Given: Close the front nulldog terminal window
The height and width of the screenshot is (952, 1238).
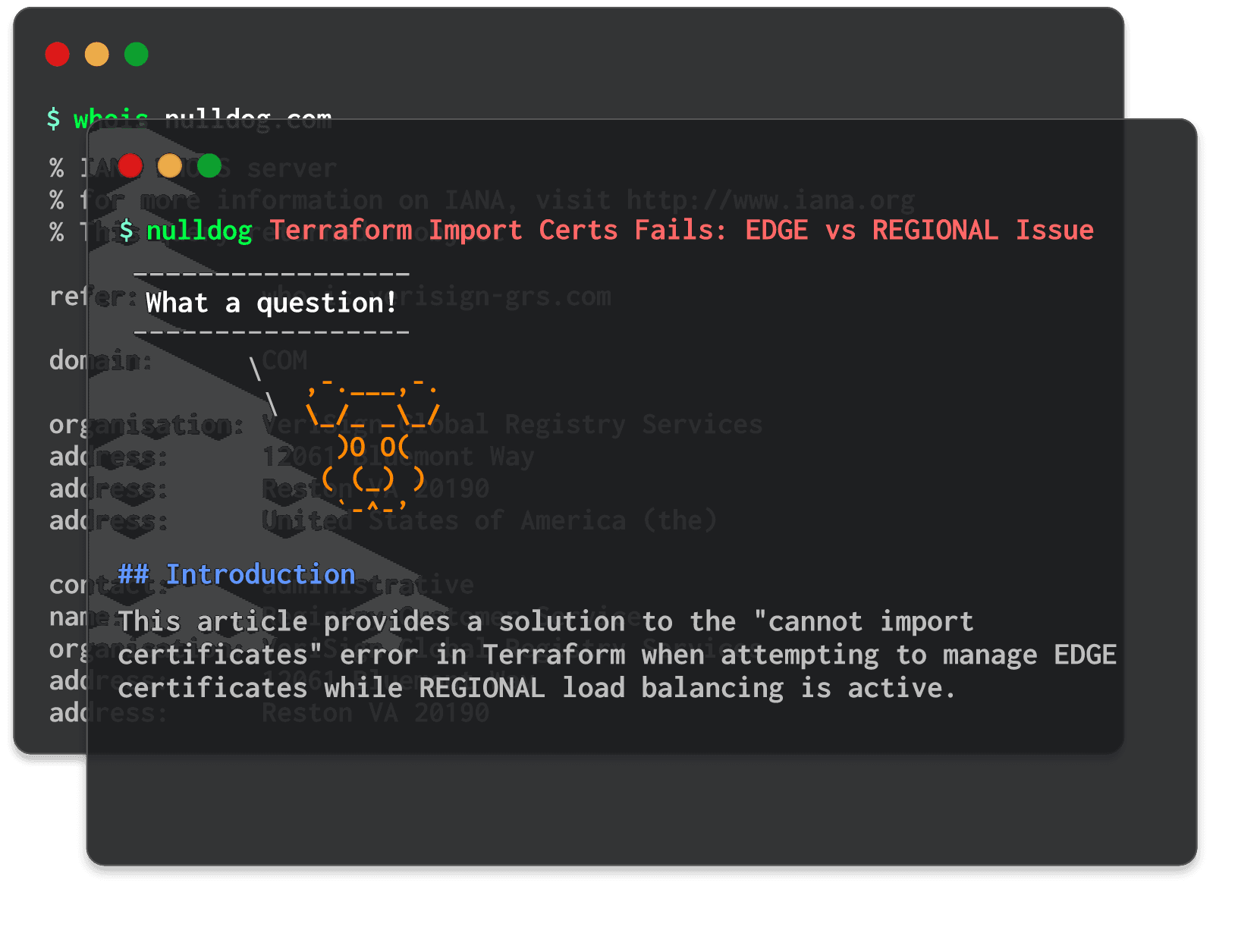Looking at the screenshot, I should pyautogui.click(x=130, y=165).
